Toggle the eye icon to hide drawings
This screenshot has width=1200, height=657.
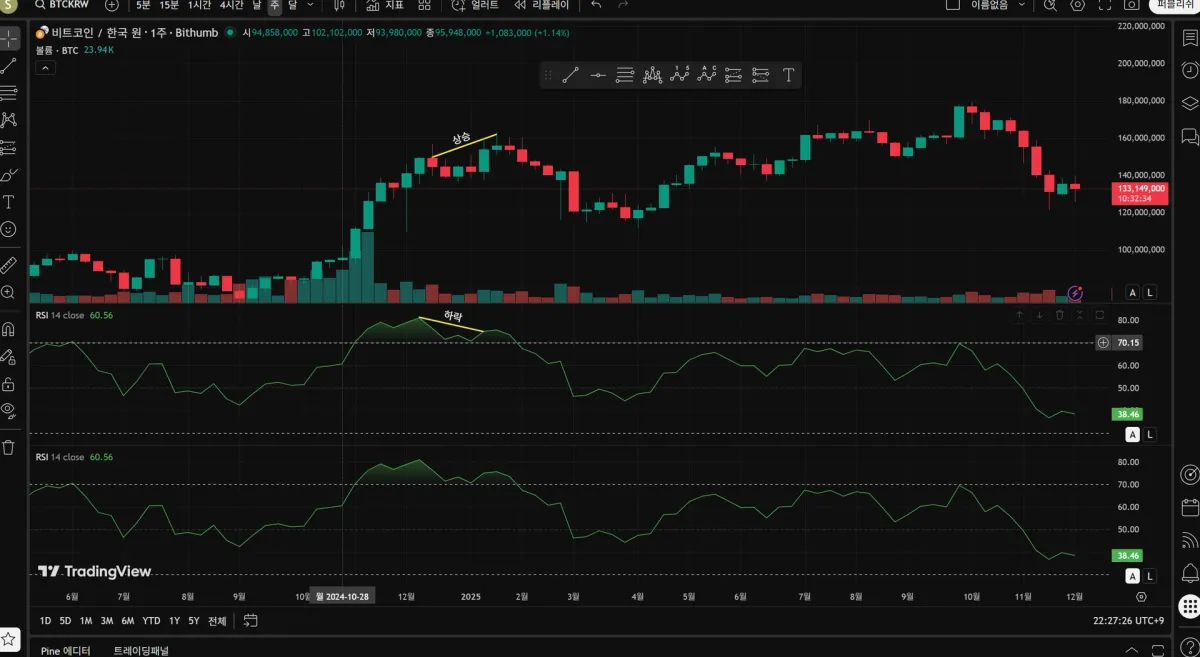[x=9, y=409]
